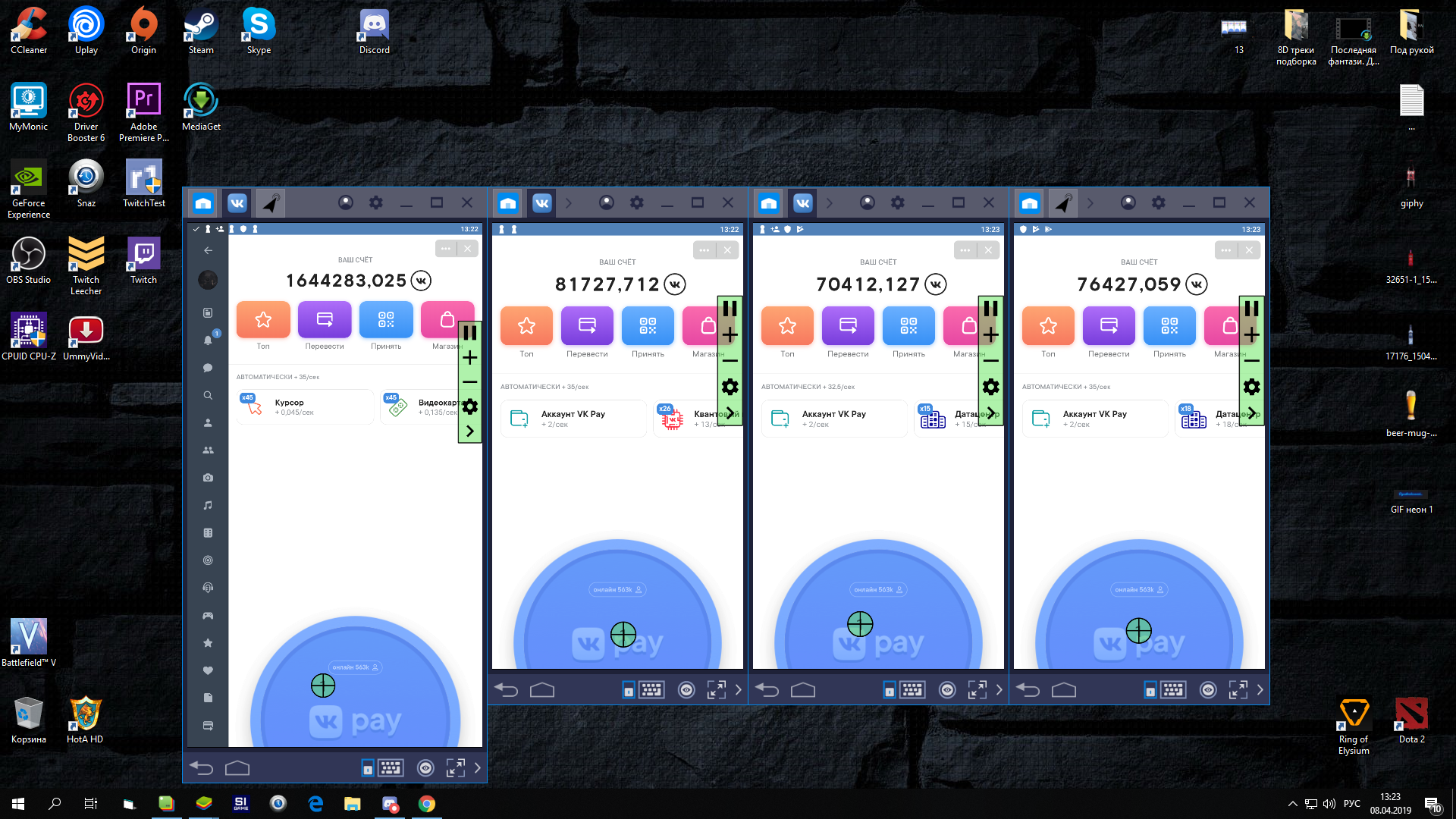Close the mini app in the 76427,059 window
Screen dimensions: 1456x819
[x=1250, y=250]
